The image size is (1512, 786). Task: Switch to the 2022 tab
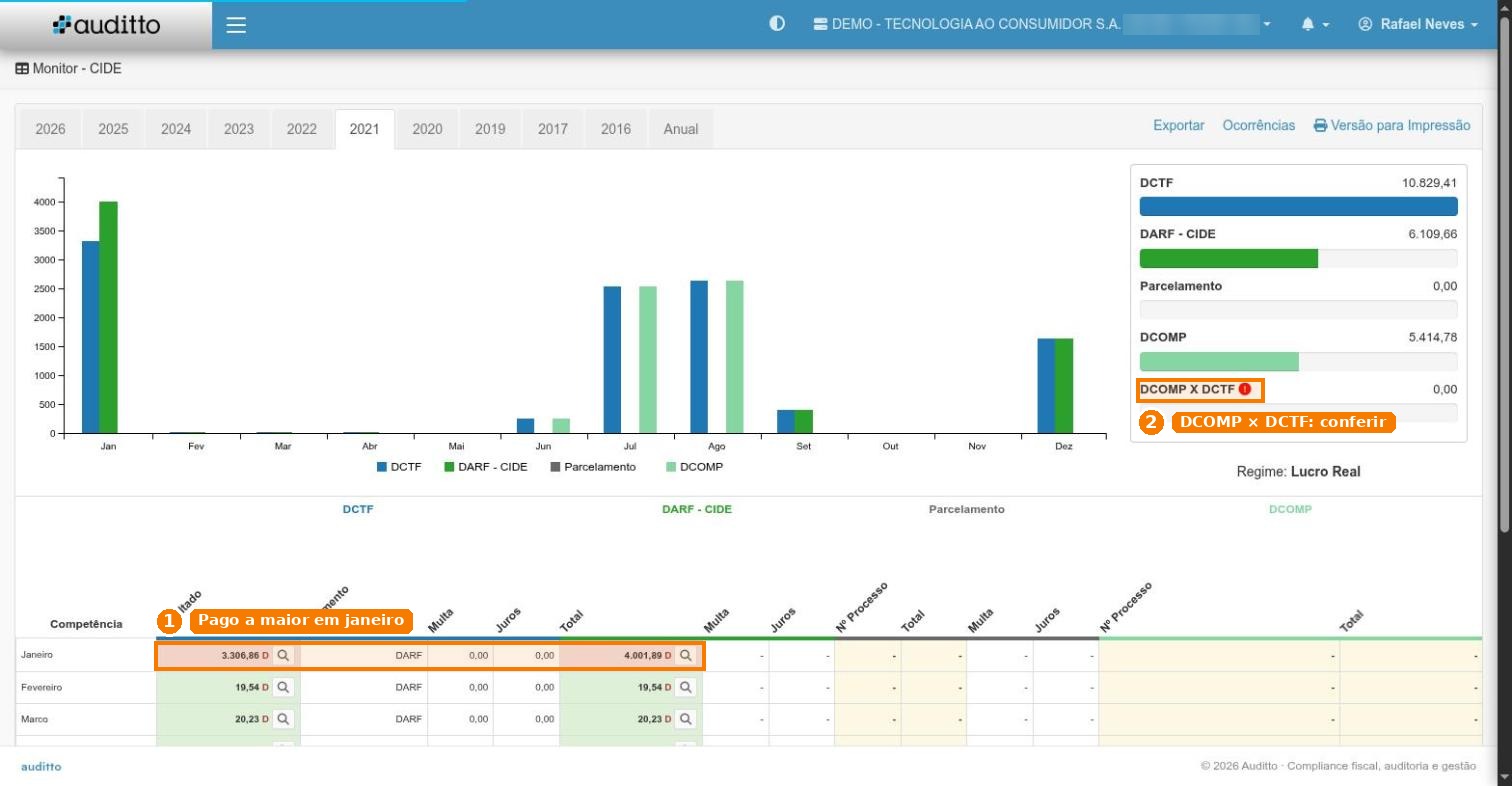click(302, 129)
